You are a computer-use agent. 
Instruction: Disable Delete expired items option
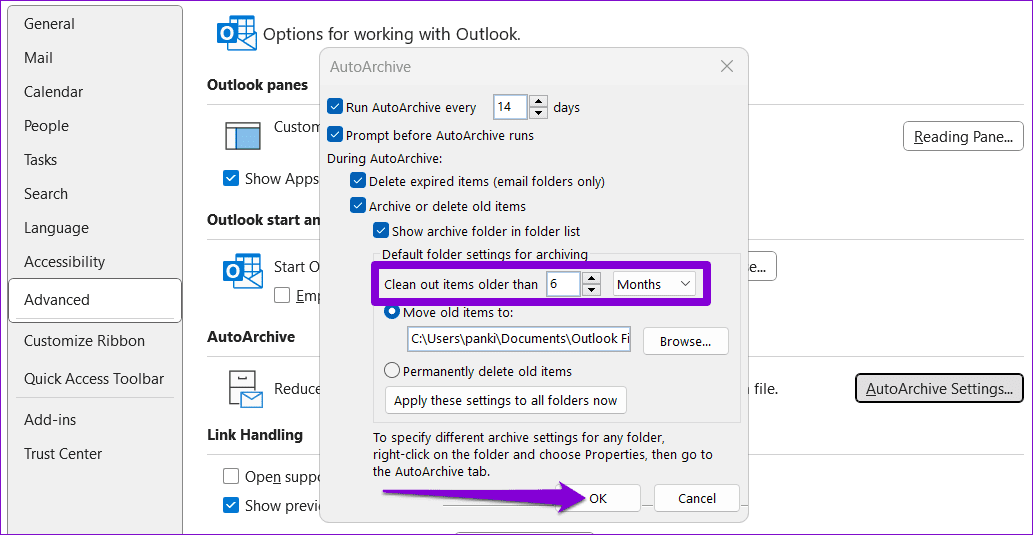tap(358, 181)
